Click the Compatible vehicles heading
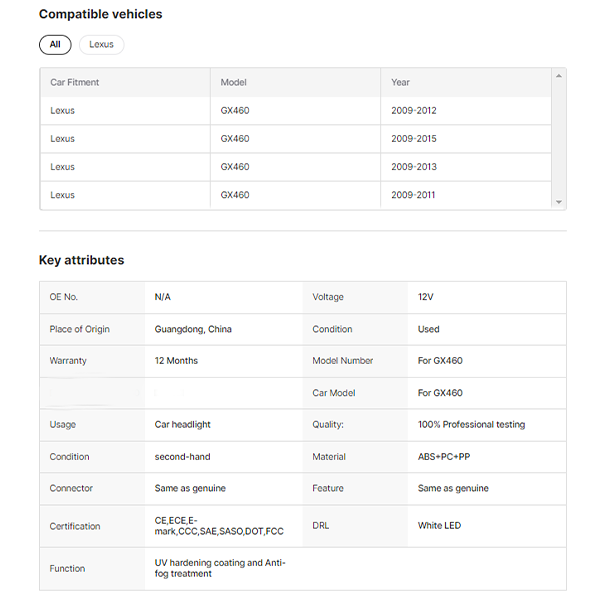Image resolution: width=600 pixels, height=600 pixels. pos(101,14)
